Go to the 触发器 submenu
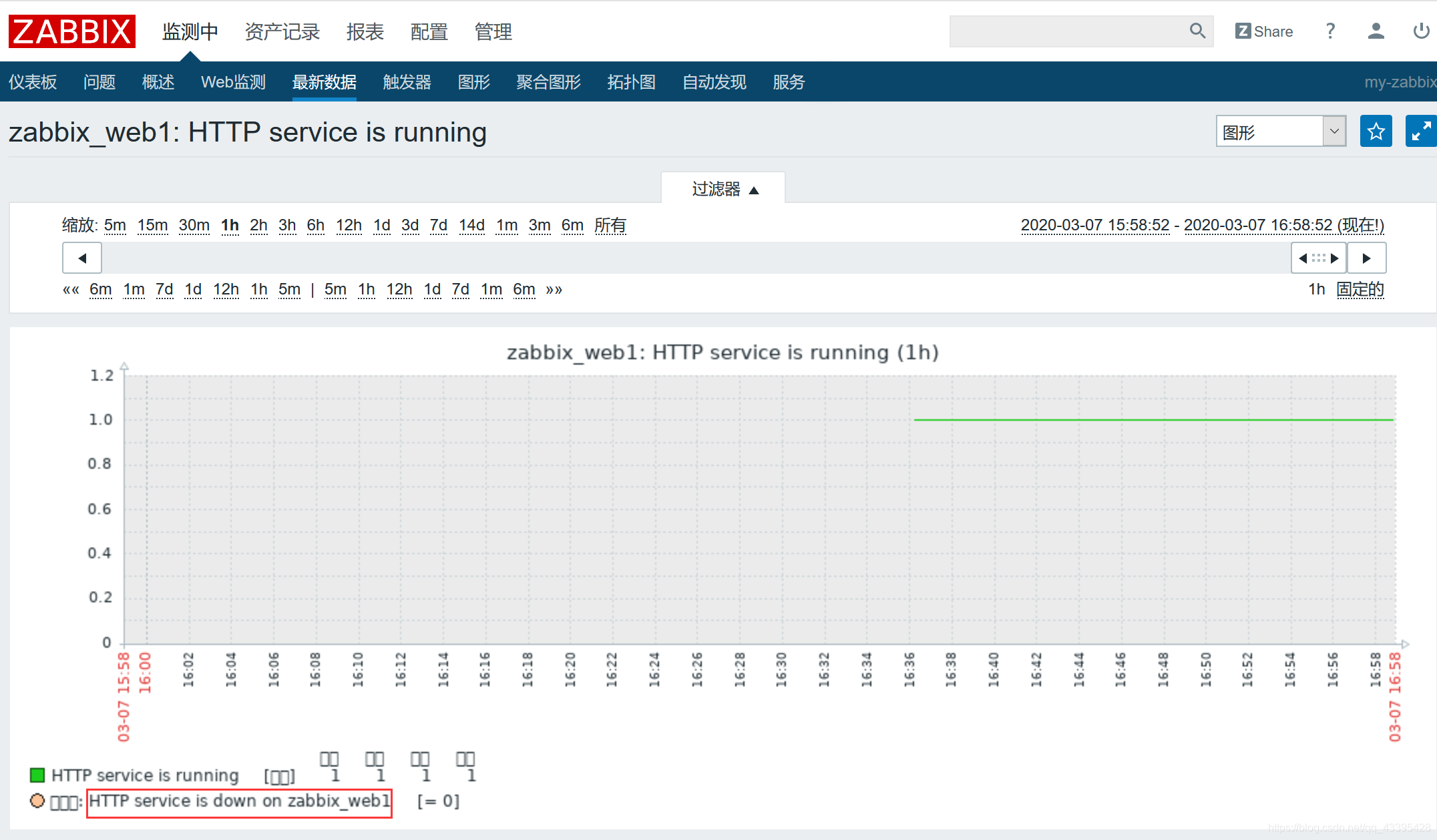This screenshot has width=1437, height=840. pyautogui.click(x=407, y=82)
